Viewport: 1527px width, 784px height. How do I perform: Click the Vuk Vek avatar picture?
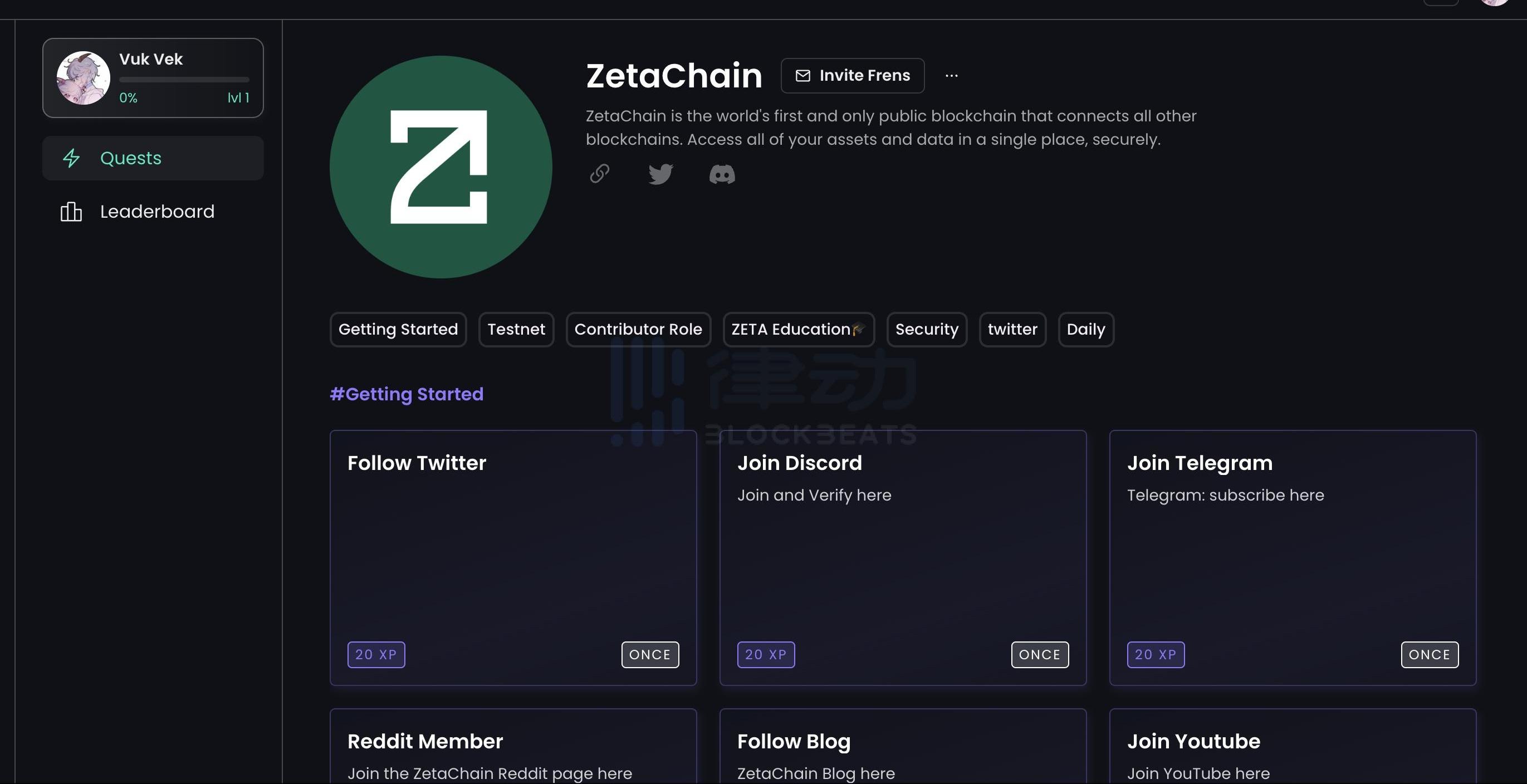tap(83, 77)
